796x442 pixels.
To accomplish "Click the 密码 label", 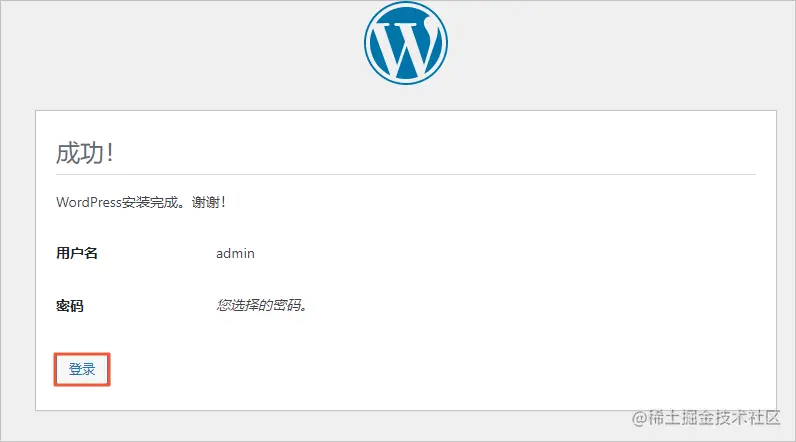I will (x=70, y=306).
